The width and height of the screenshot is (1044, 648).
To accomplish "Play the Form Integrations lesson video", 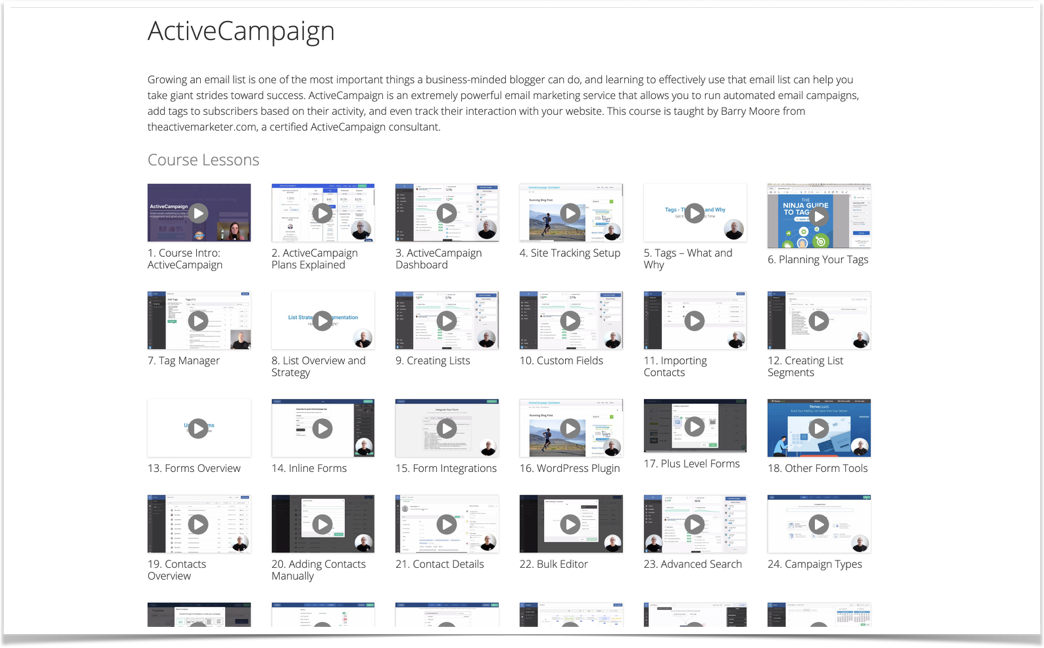I will (446, 428).
